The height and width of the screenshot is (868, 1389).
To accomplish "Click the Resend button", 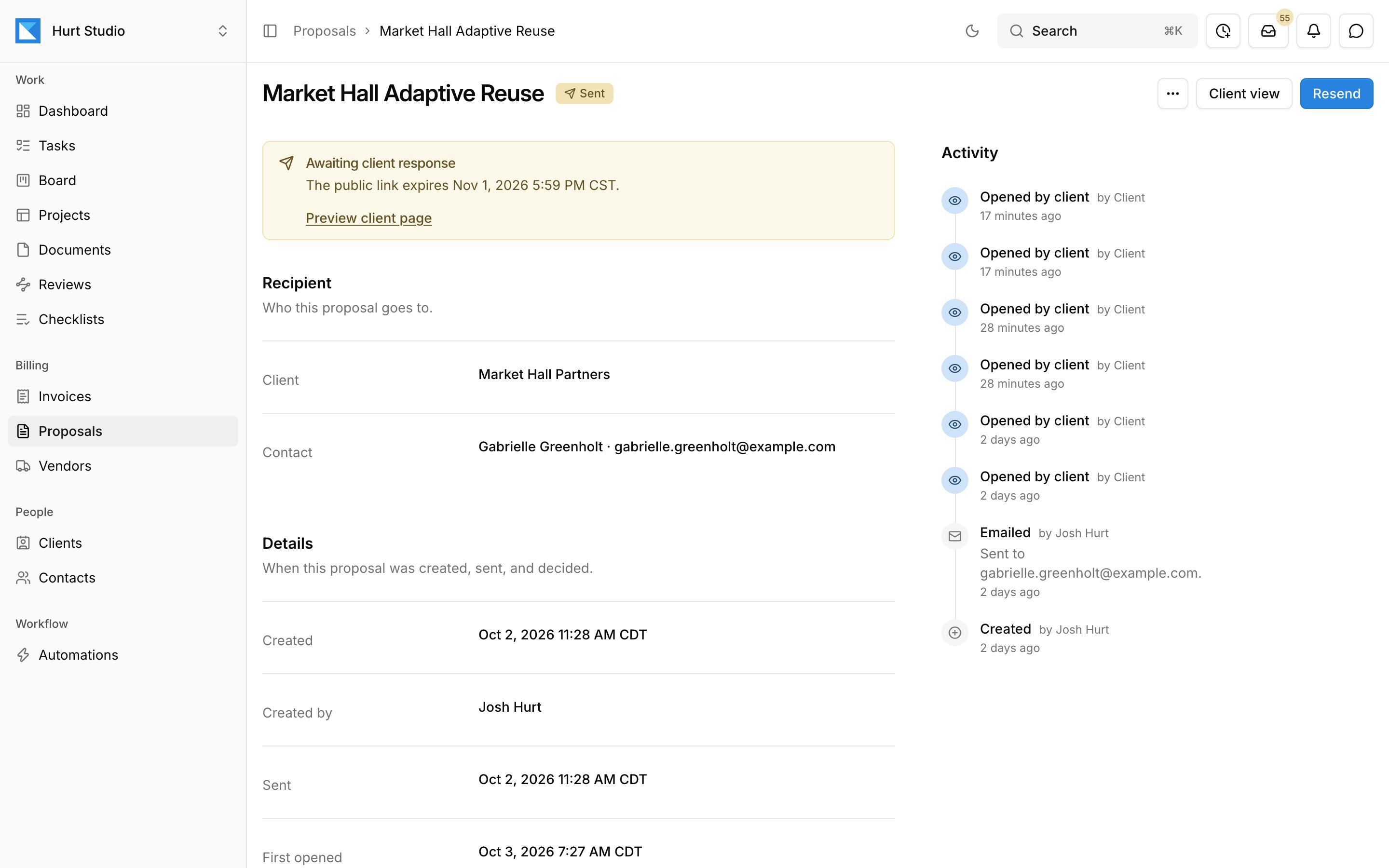I will click(x=1336, y=94).
